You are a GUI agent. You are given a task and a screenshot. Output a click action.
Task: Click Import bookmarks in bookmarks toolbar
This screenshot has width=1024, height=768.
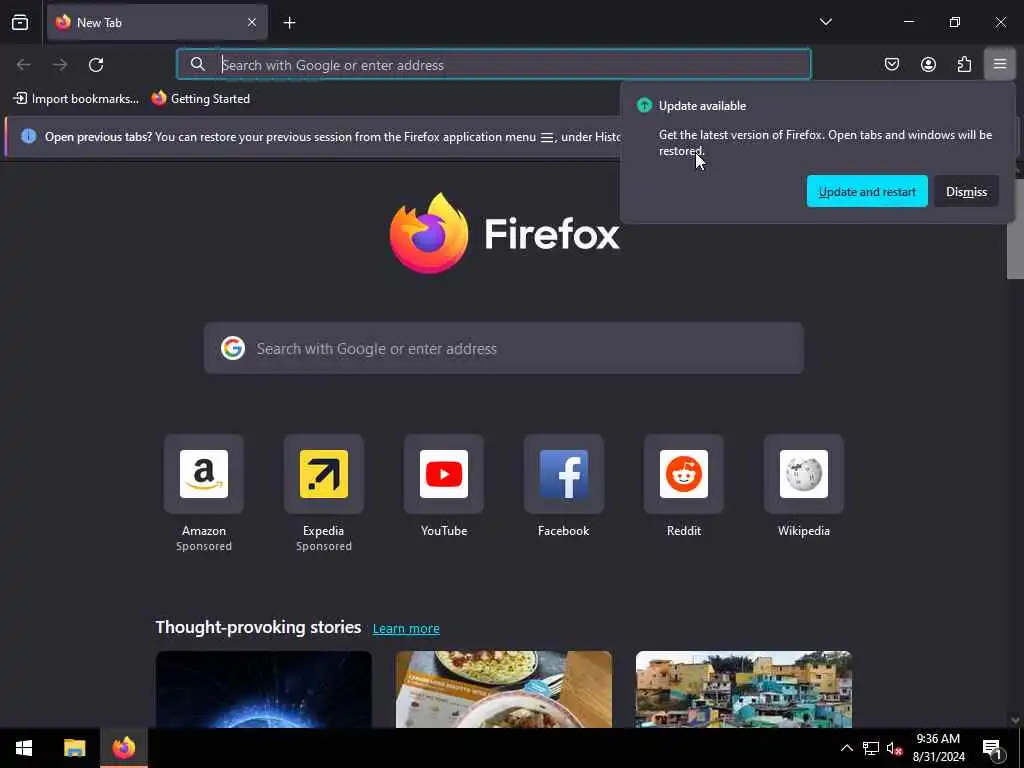coord(76,99)
